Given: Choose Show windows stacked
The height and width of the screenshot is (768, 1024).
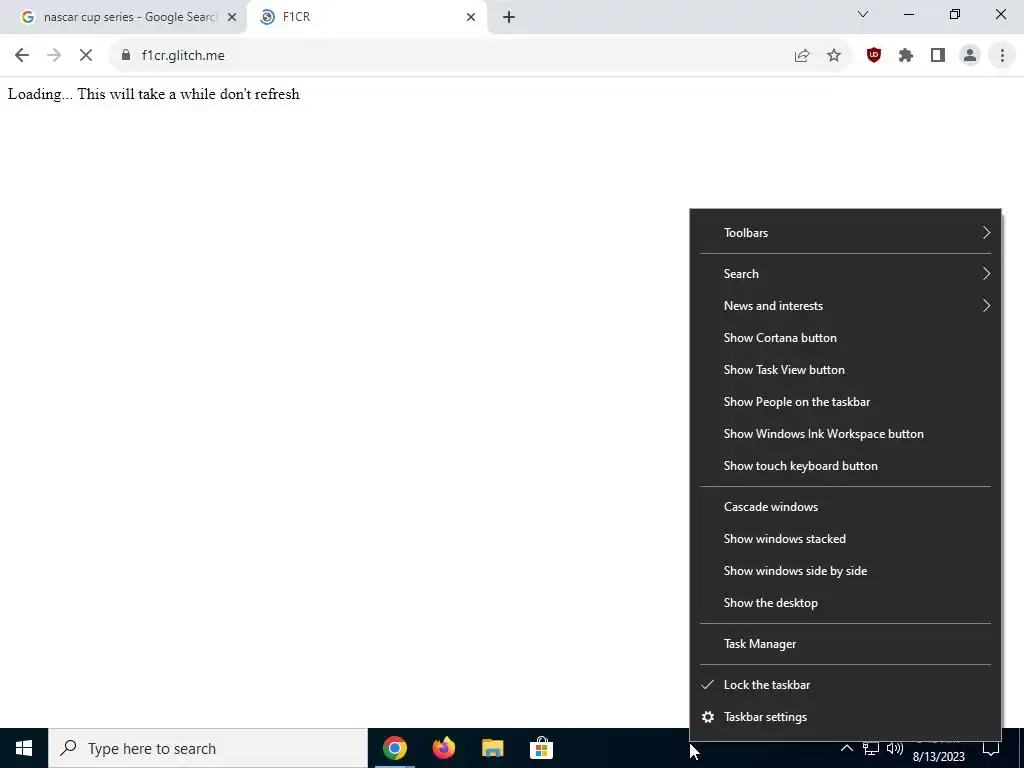Looking at the screenshot, I should 845,539.
